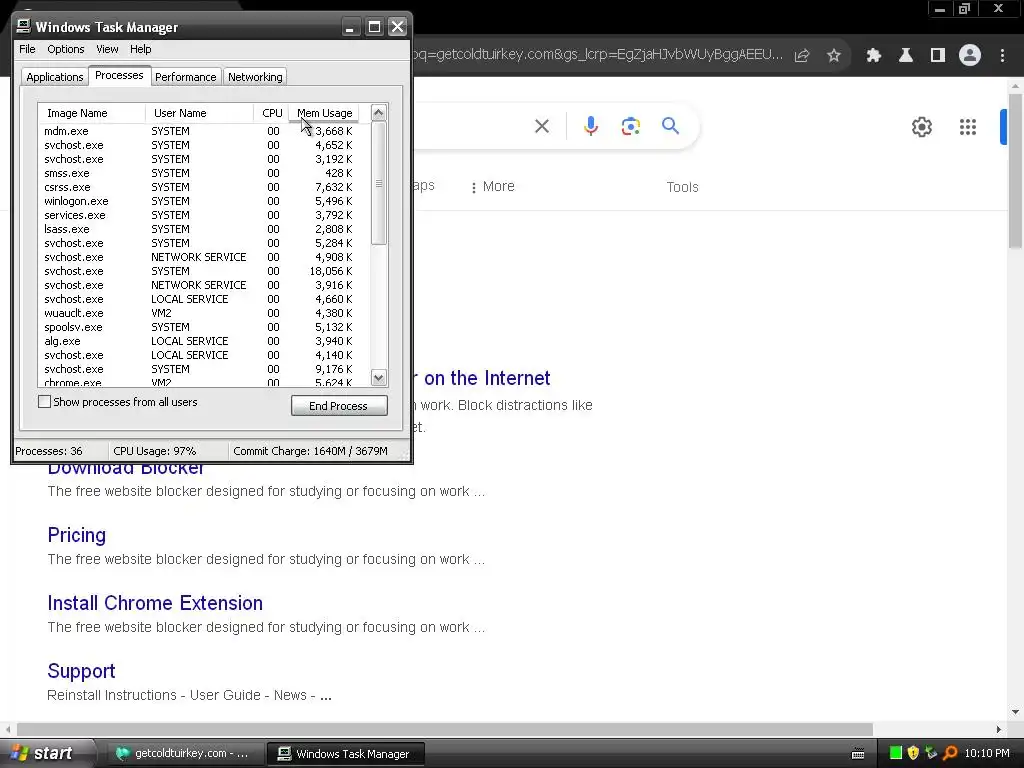This screenshot has height=768, width=1024.
Task: Click the blue magnifier search icon
Action: click(670, 125)
